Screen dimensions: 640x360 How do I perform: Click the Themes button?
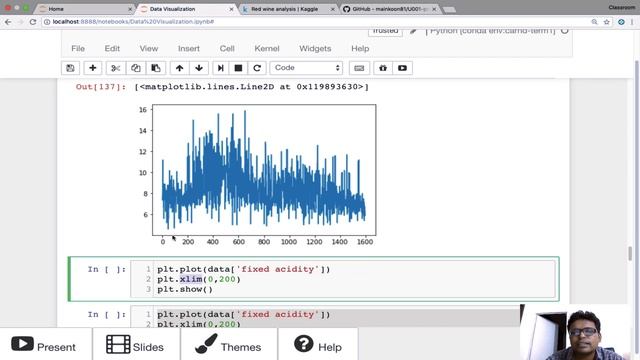[x=229, y=345]
